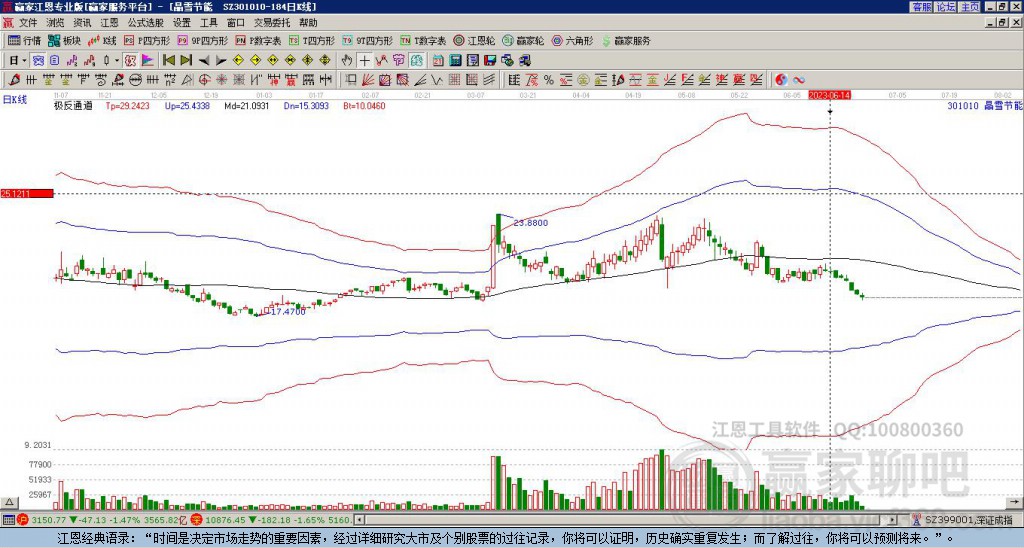Screen dimensions: 1024x548
Task: Open 赢家服务 from the toolbar
Action: (626, 40)
